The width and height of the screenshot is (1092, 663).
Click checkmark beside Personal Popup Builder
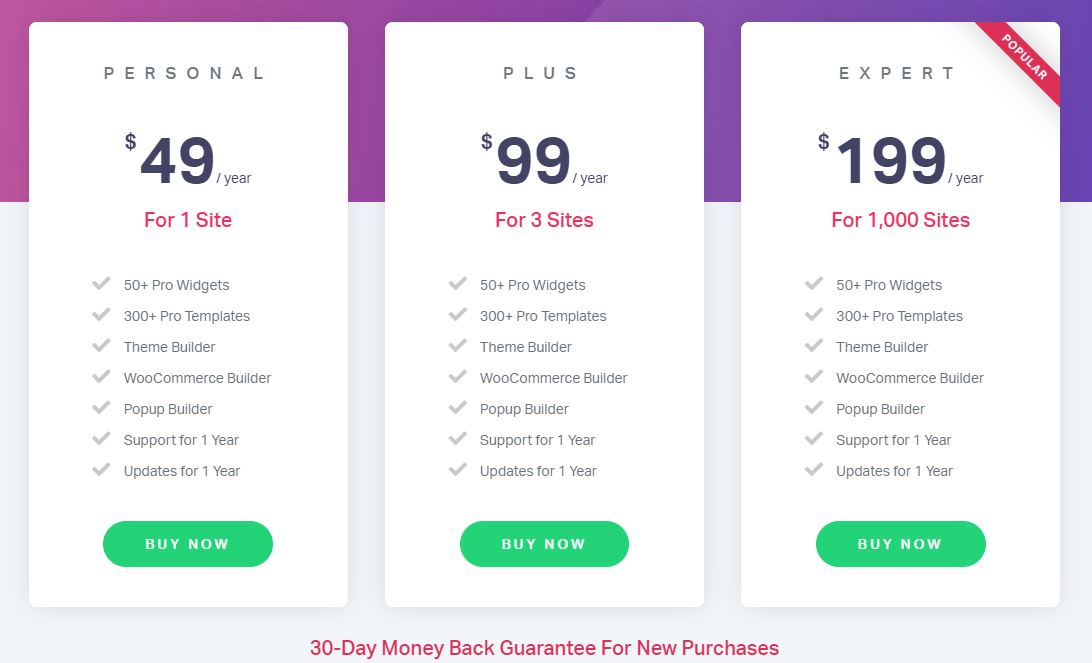102,407
